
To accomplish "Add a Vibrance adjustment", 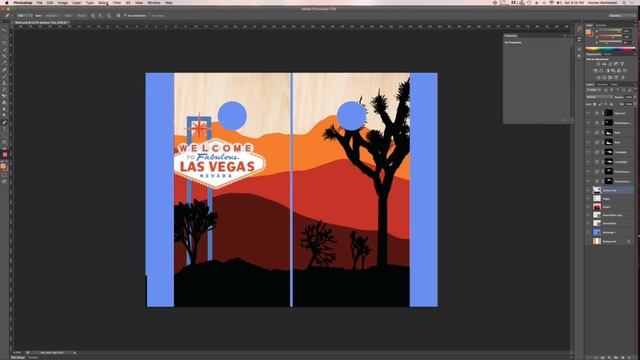I will click(x=622, y=64).
